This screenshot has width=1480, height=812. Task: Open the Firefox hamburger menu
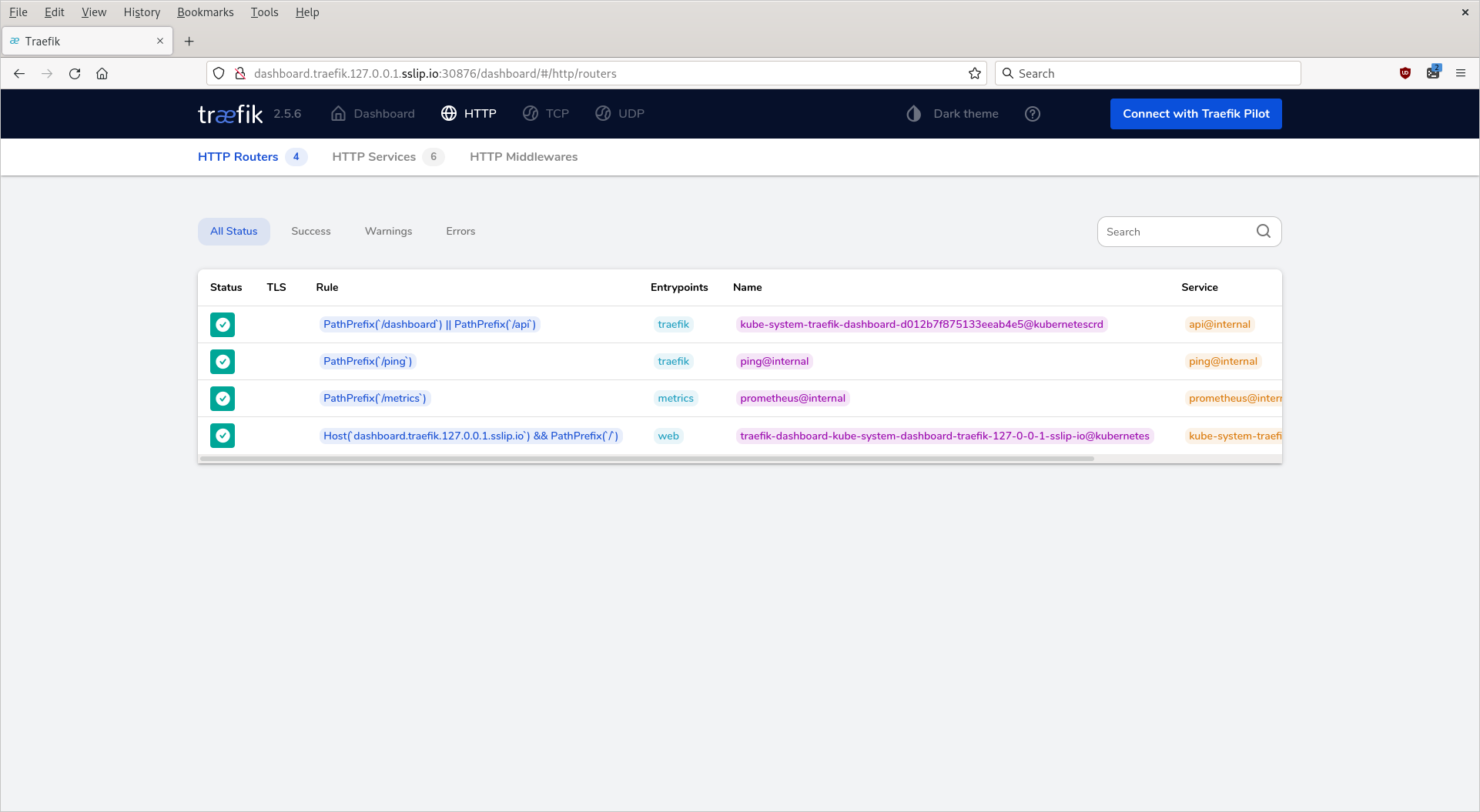coord(1461,74)
